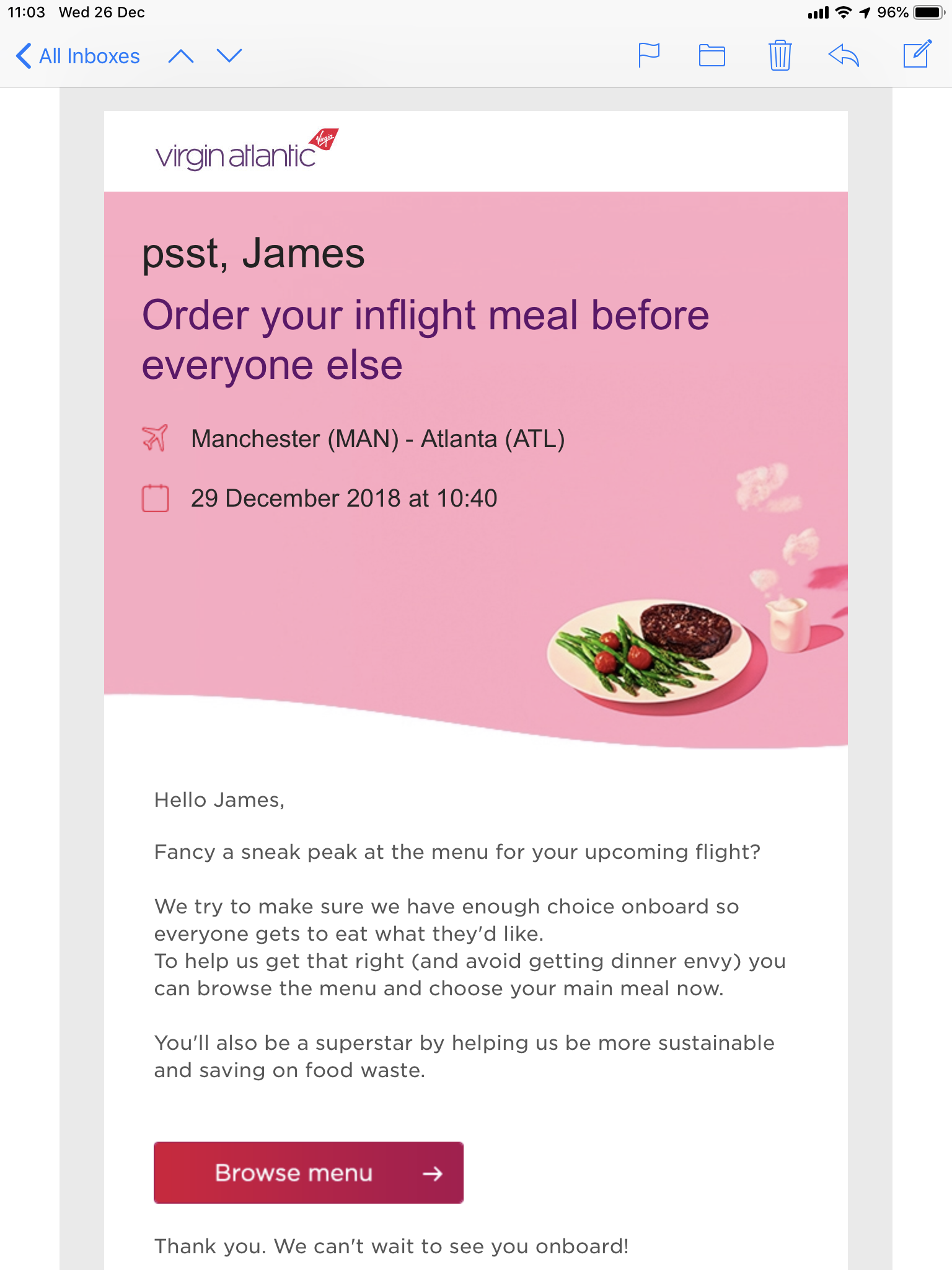952x1270 pixels.
Task: Compose a new email message
Action: 917,54
